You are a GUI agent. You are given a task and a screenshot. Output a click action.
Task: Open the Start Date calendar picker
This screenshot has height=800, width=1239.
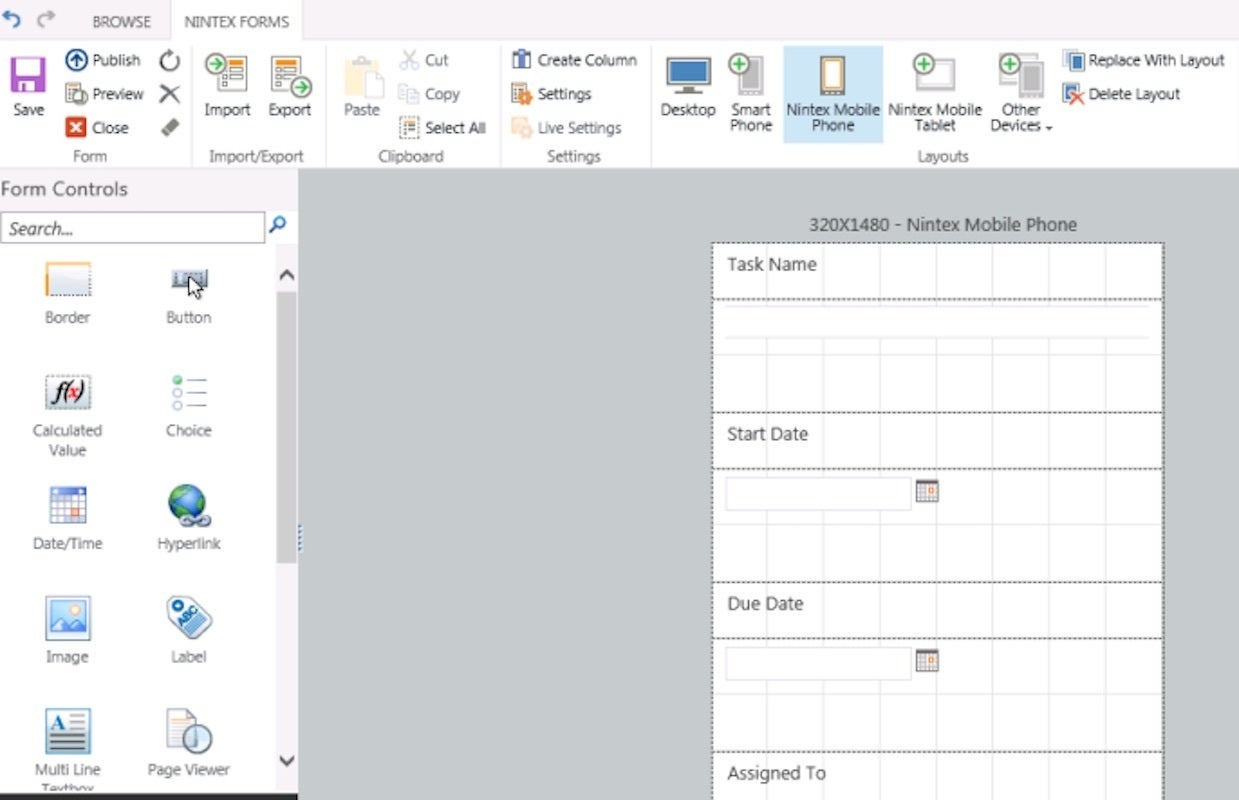point(927,490)
